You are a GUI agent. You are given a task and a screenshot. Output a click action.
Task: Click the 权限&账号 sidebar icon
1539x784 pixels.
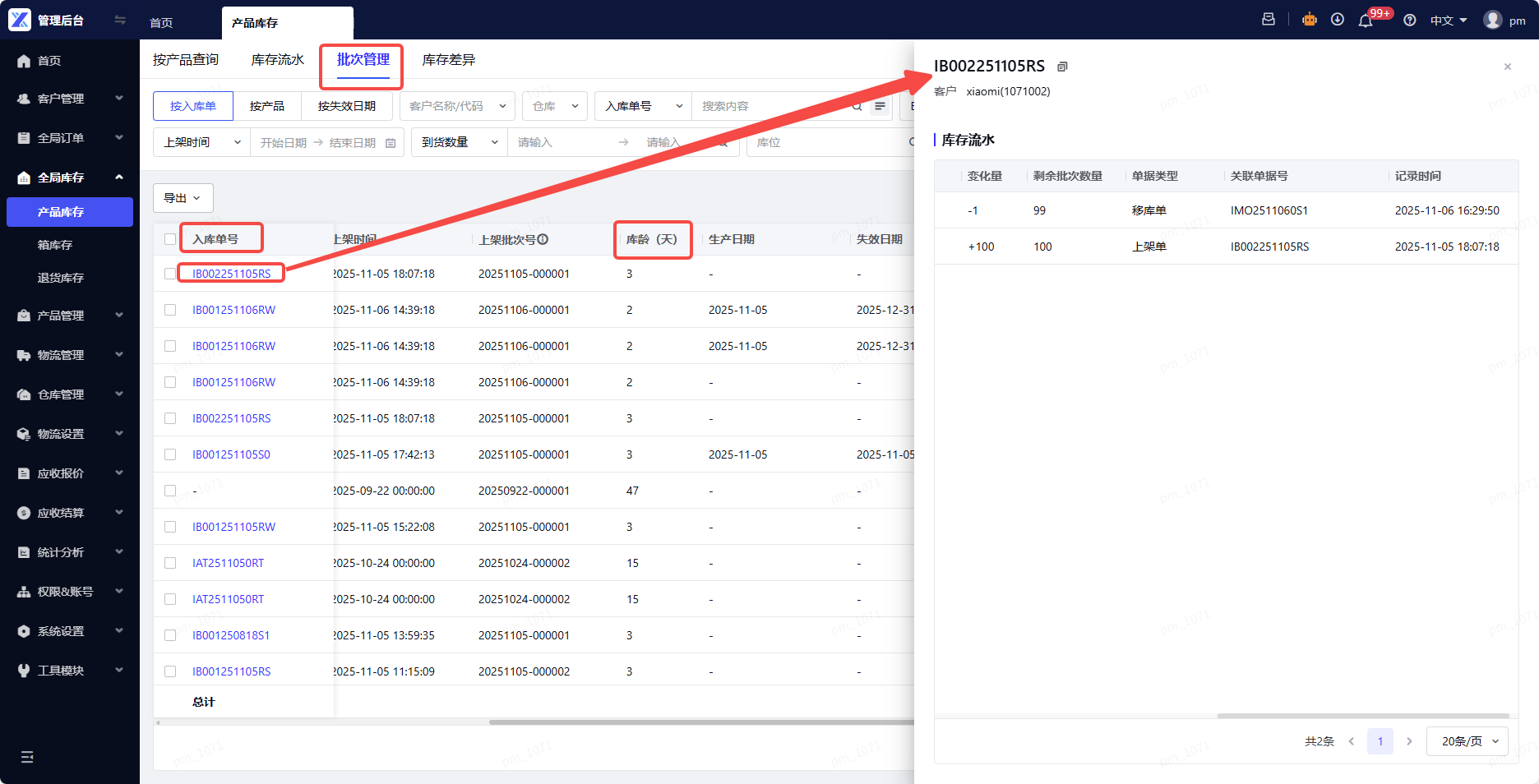[24, 592]
